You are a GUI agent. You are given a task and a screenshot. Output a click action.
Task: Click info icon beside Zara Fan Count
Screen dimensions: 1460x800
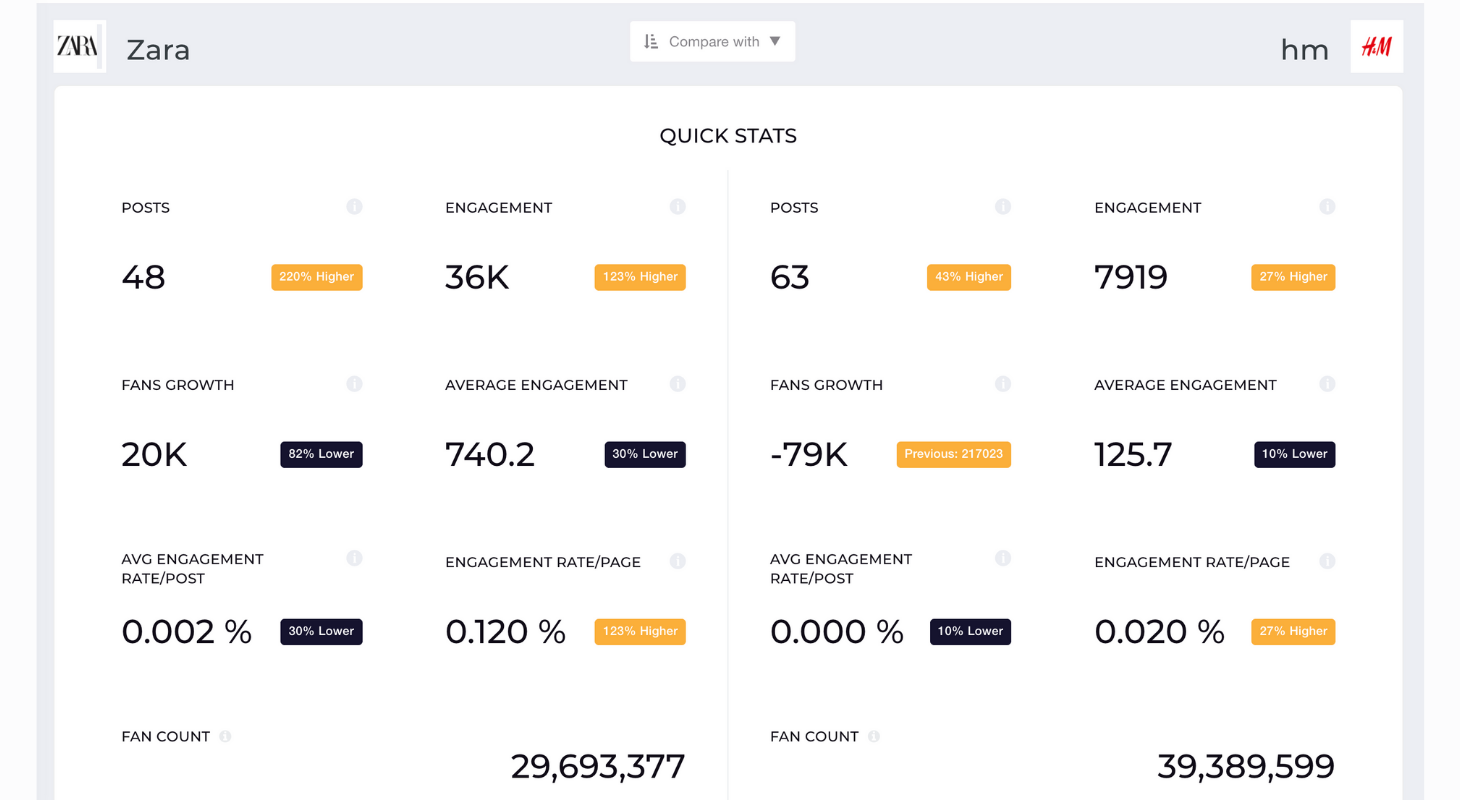225,737
